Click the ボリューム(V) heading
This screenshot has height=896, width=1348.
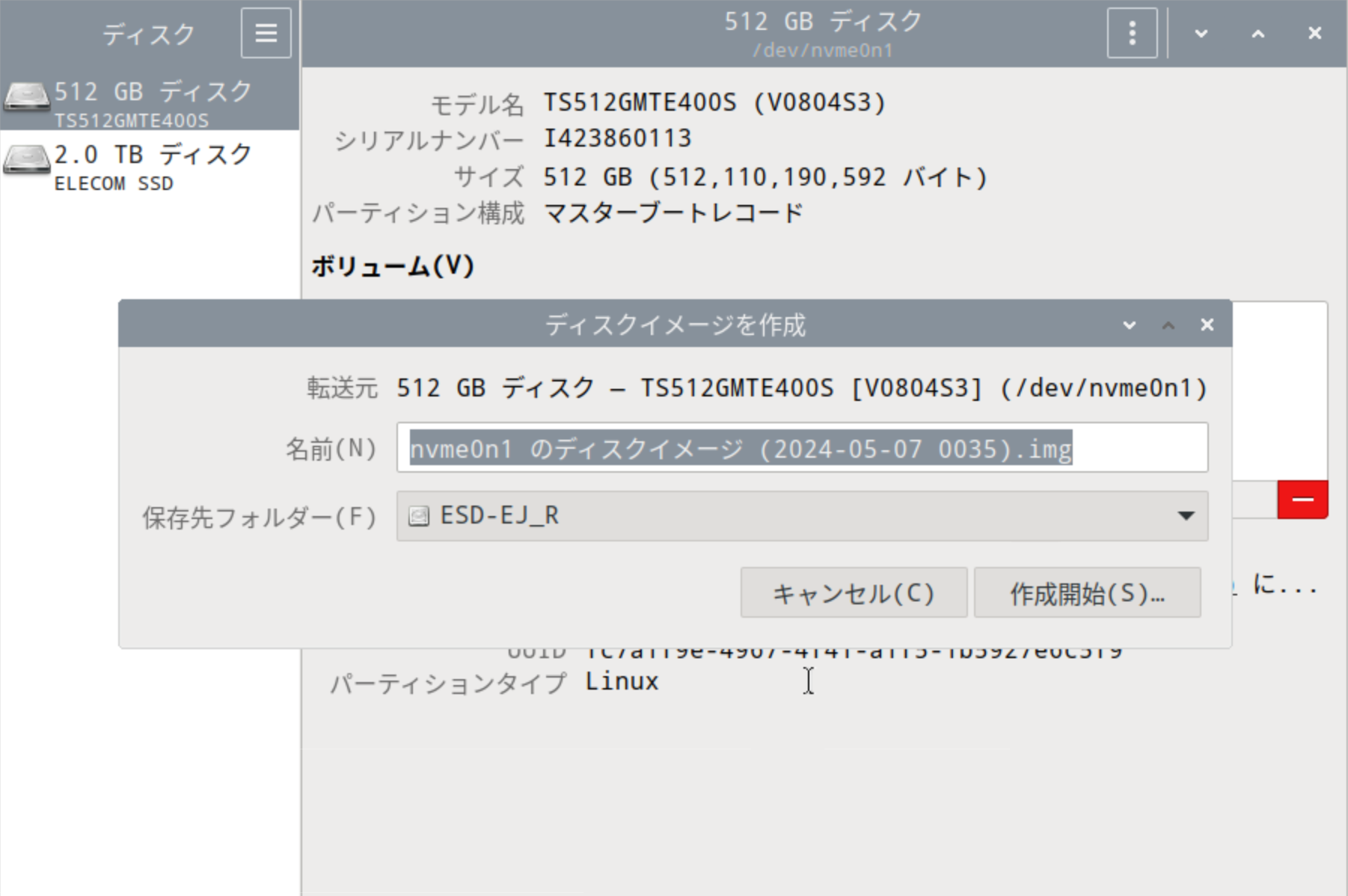393,266
